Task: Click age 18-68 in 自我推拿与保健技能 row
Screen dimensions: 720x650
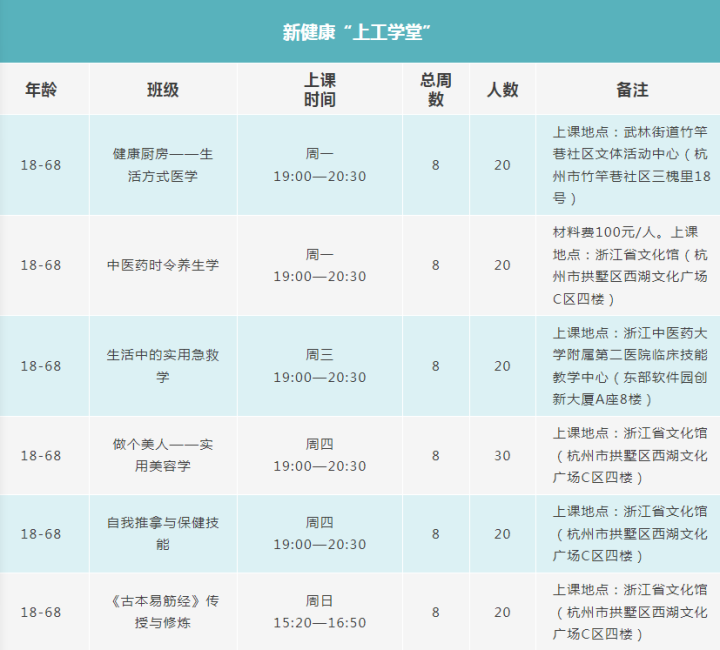Action: click(x=41, y=534)
